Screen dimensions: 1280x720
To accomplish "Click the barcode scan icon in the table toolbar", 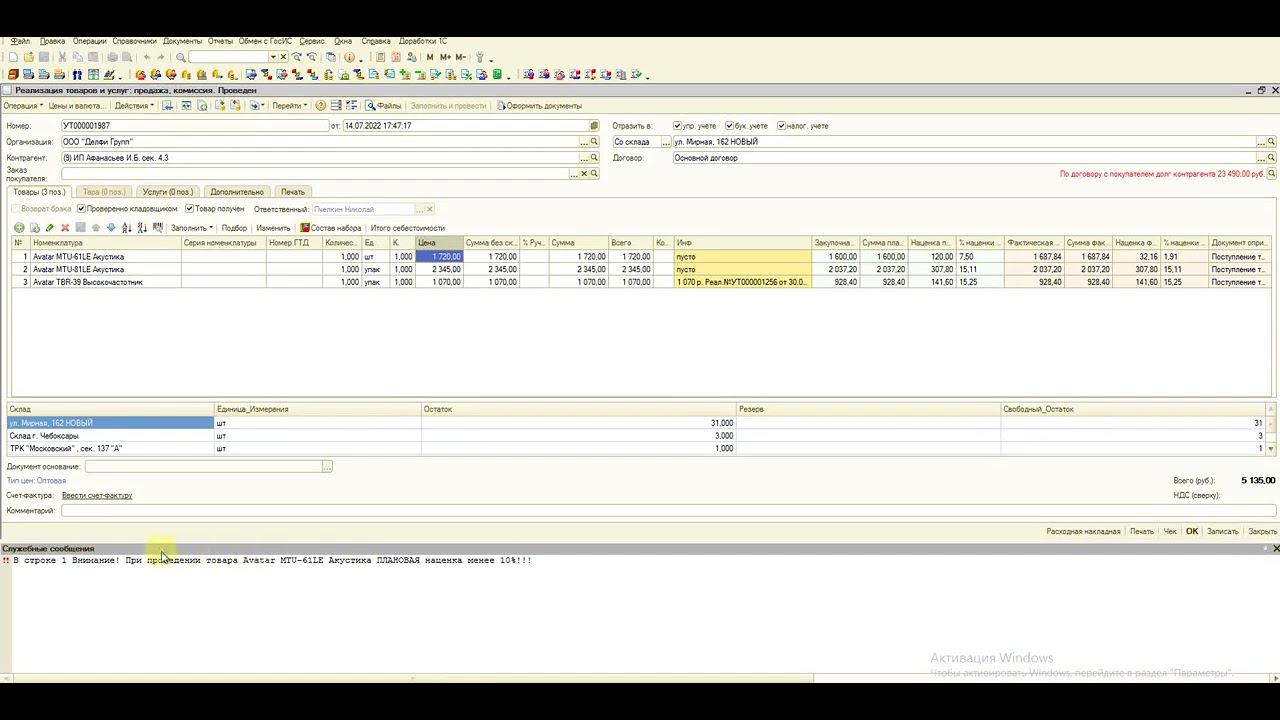I will pos(158,228).
